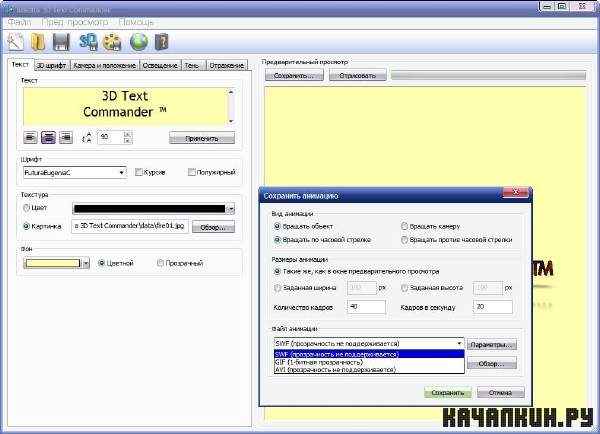
Task: Click the Параметры... button
Action: 492,344
